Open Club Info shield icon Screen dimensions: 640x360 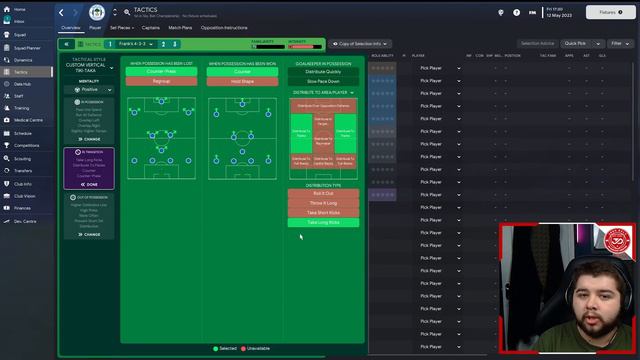tap(7, 184)
